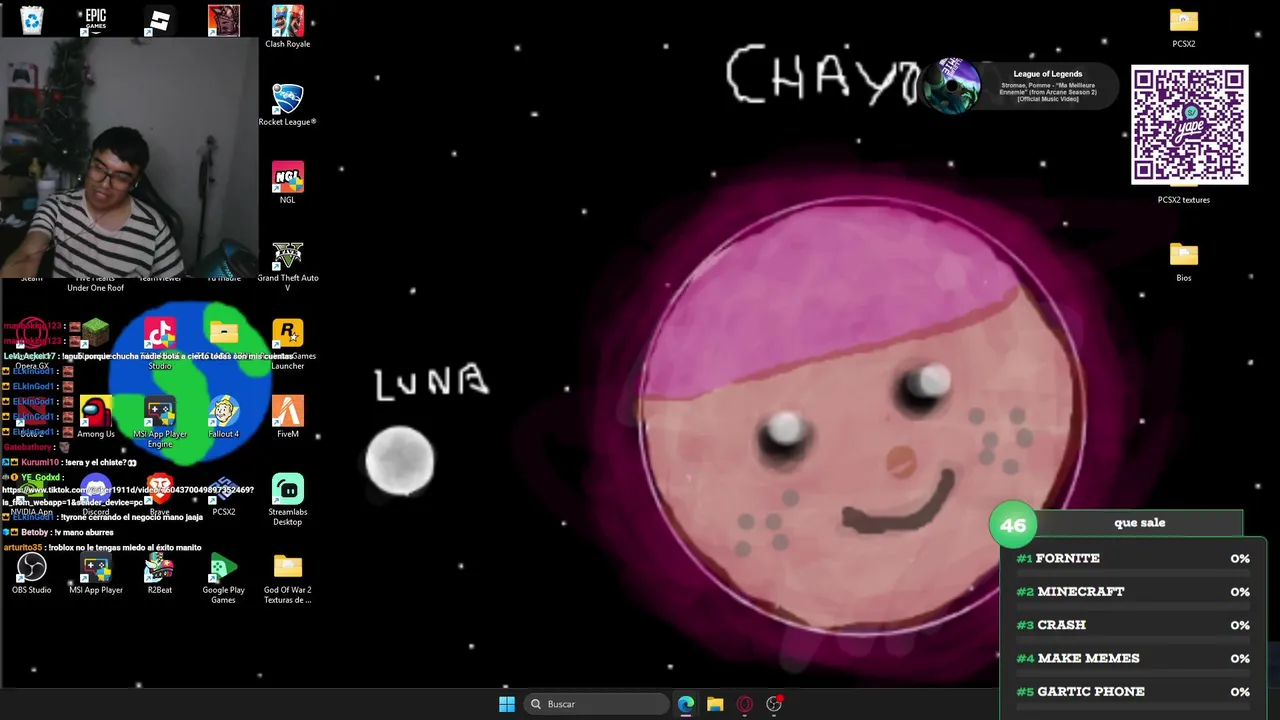
Task: Open the Discord desktop shortcut
Action: (x=96, y=495)
